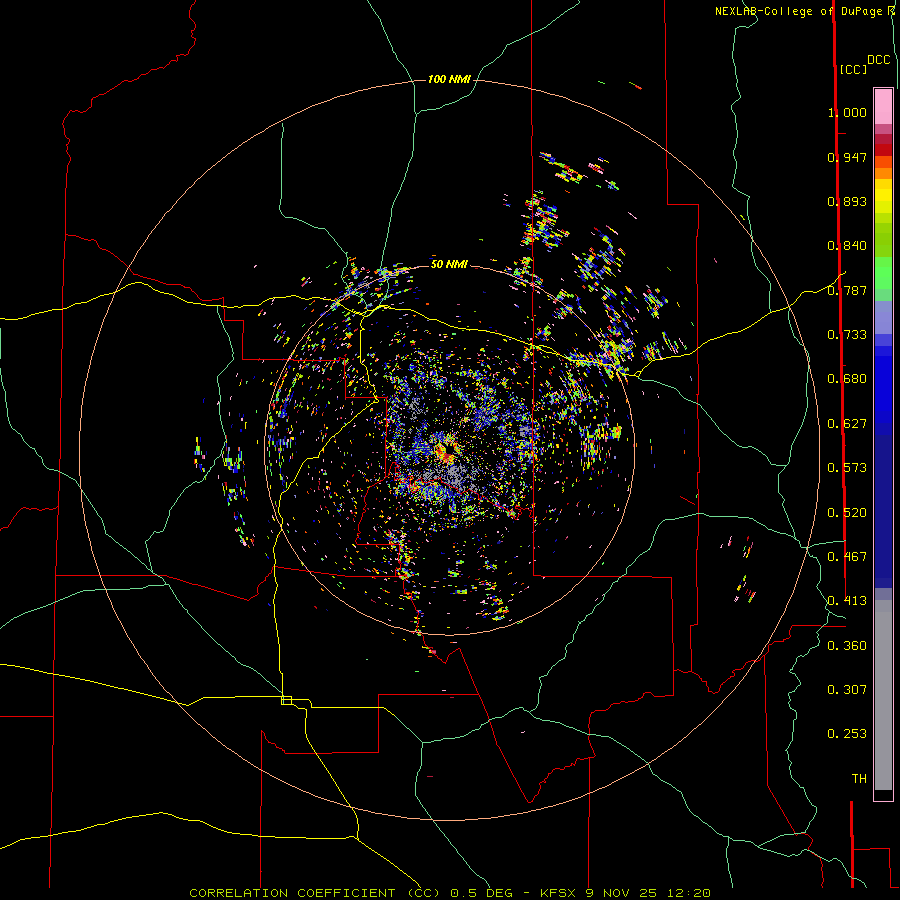Click the small yellow square marker at the highway junction
The height and width of the screenshot is (900, 900).
tap(286, 700)
